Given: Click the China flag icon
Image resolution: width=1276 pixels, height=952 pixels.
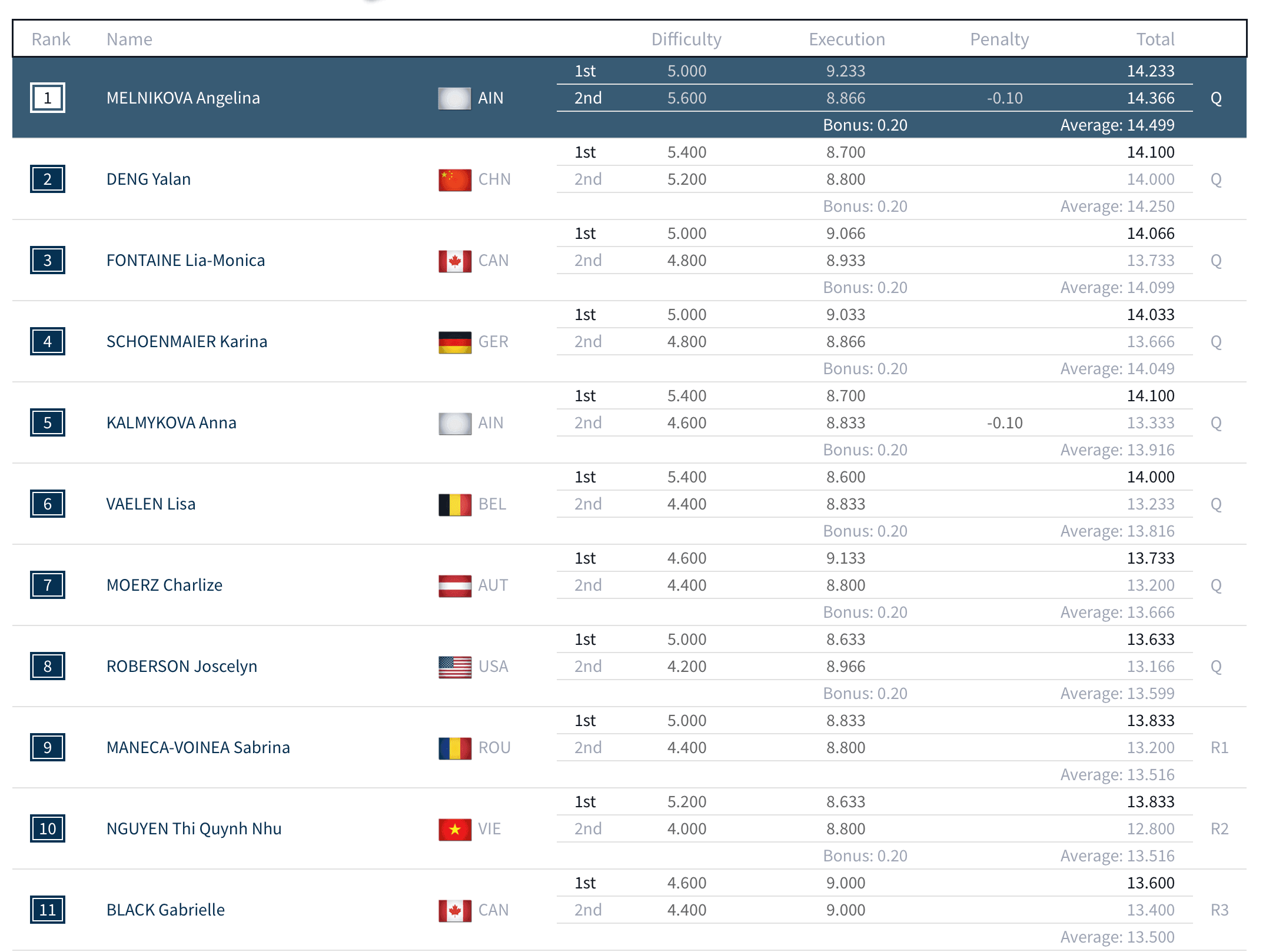Looking at the screenshot, I should tap(454, 179).
